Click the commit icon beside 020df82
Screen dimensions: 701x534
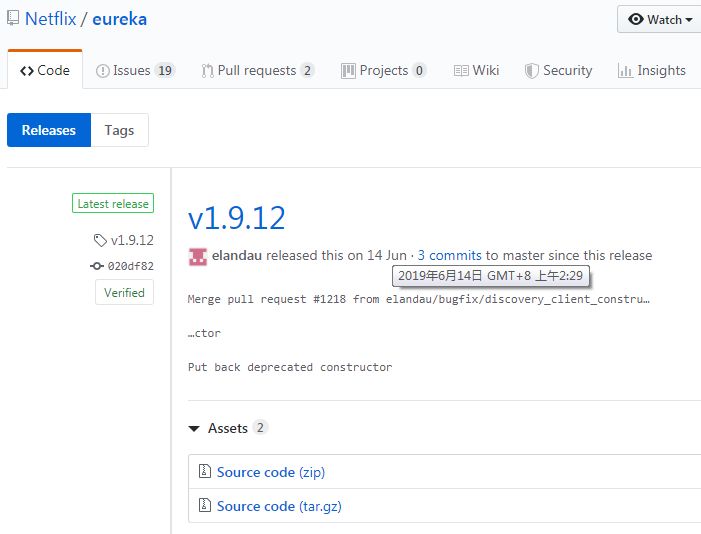97,266
